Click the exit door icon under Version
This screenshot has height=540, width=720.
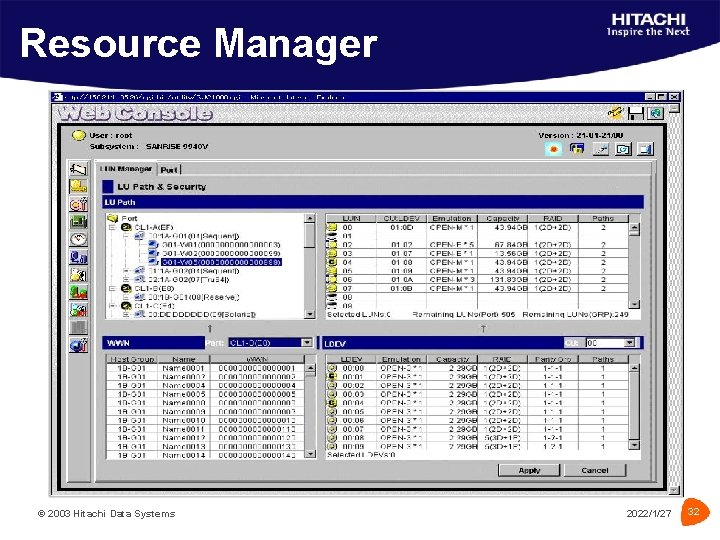tap(646, 149)
